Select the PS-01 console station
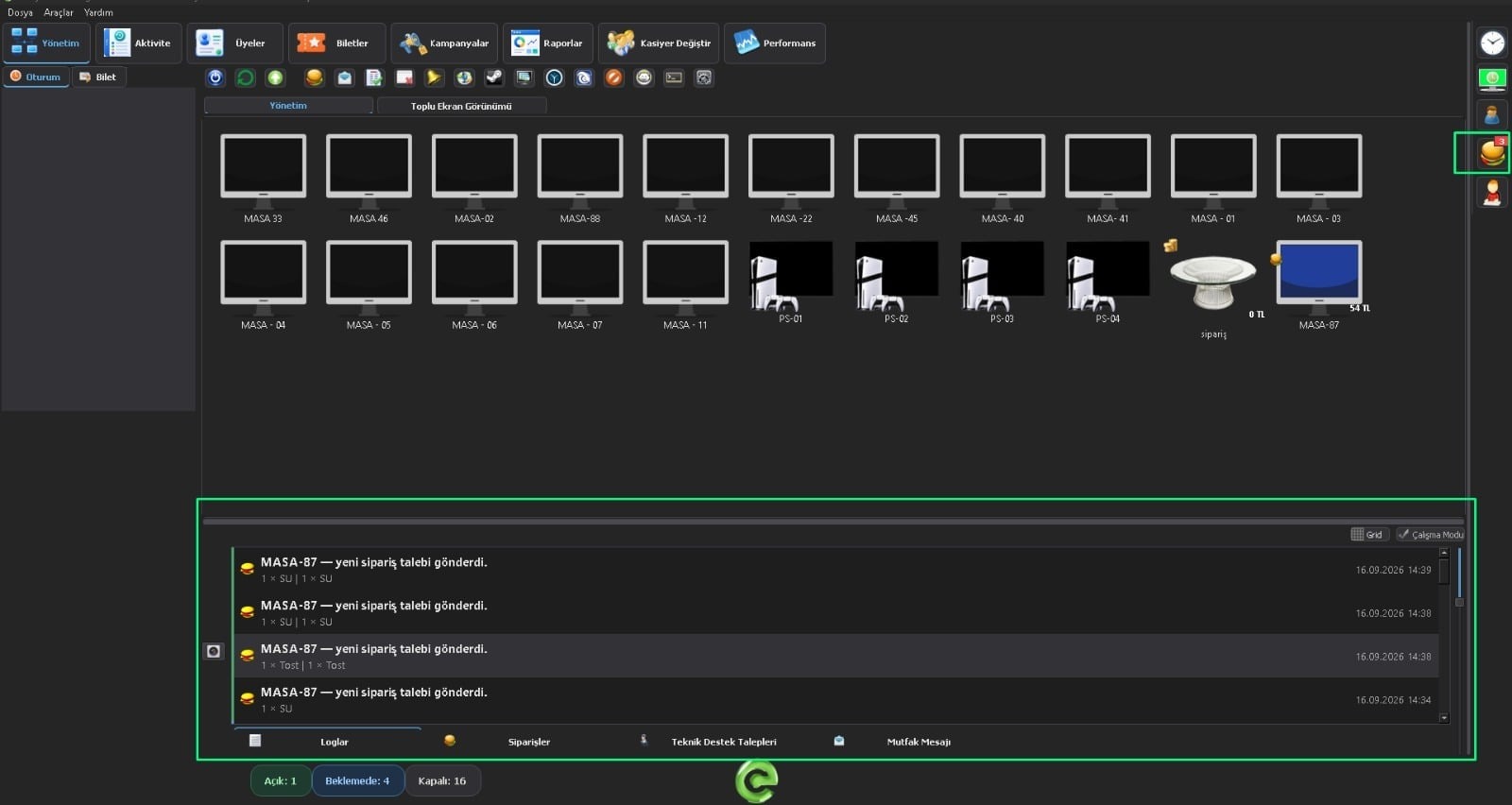 [x=791, y=282]
